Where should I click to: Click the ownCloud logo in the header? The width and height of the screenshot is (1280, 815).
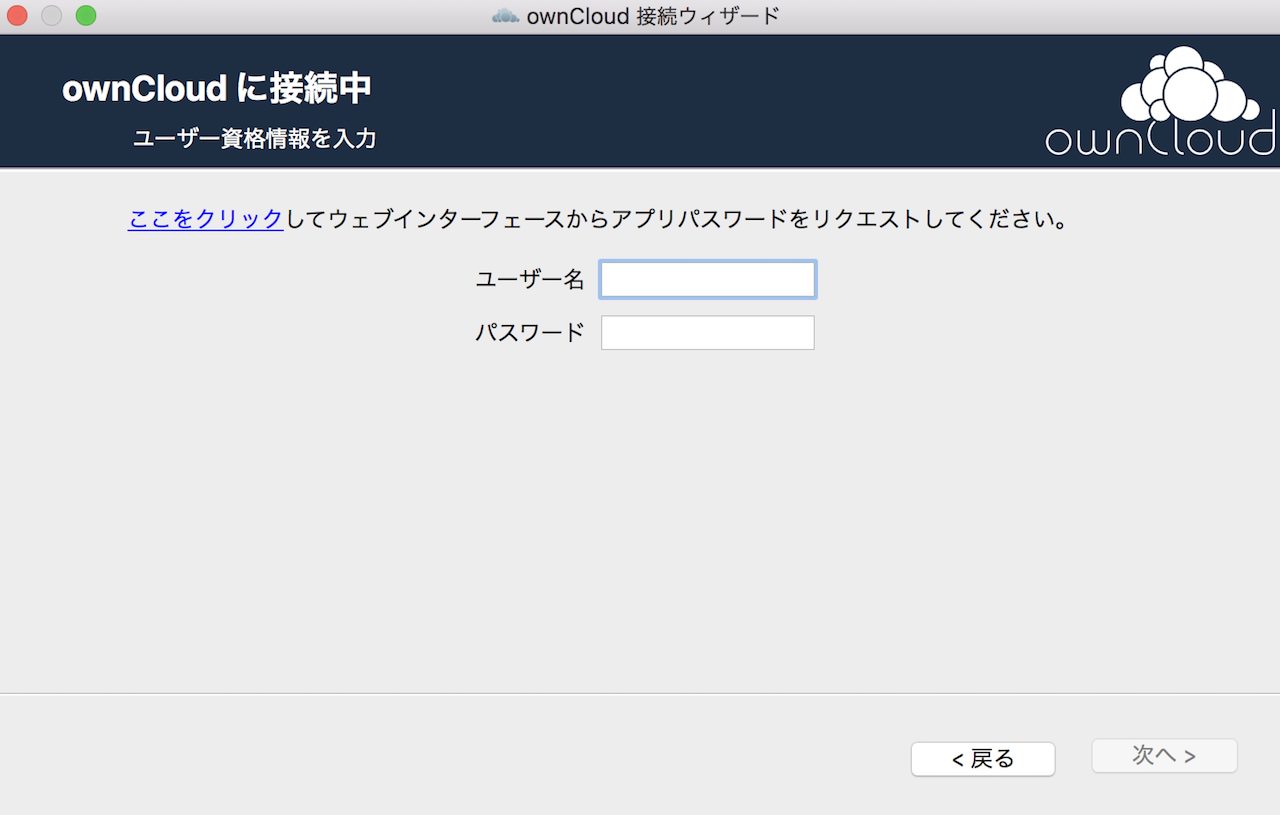[1161, 100]
